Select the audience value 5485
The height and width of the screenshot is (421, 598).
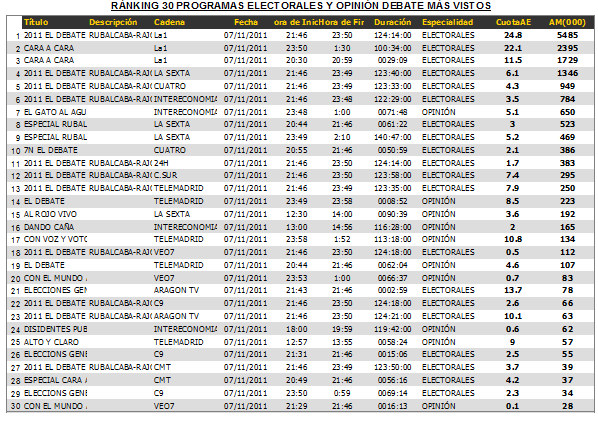tap(567, 35)
